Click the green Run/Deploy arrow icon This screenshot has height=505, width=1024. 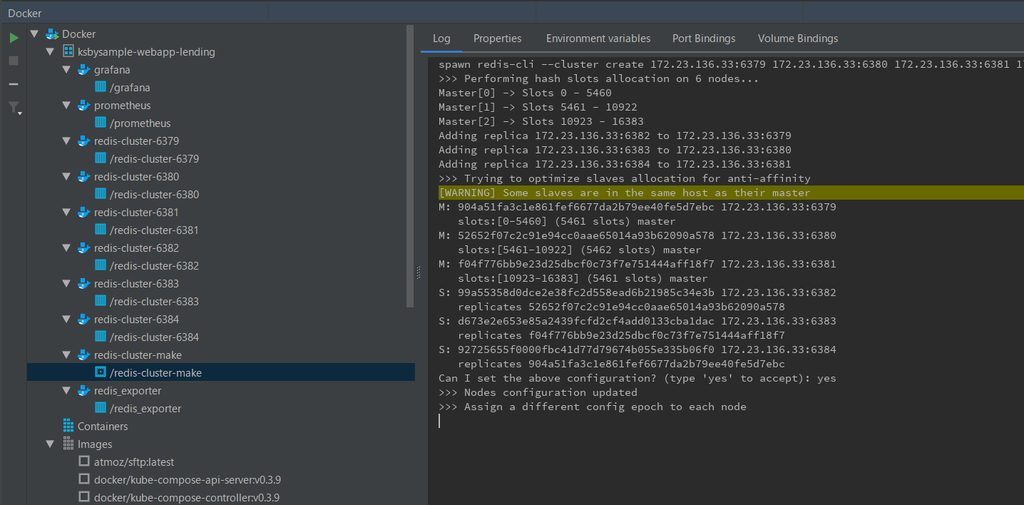click(x=14, y=38)
